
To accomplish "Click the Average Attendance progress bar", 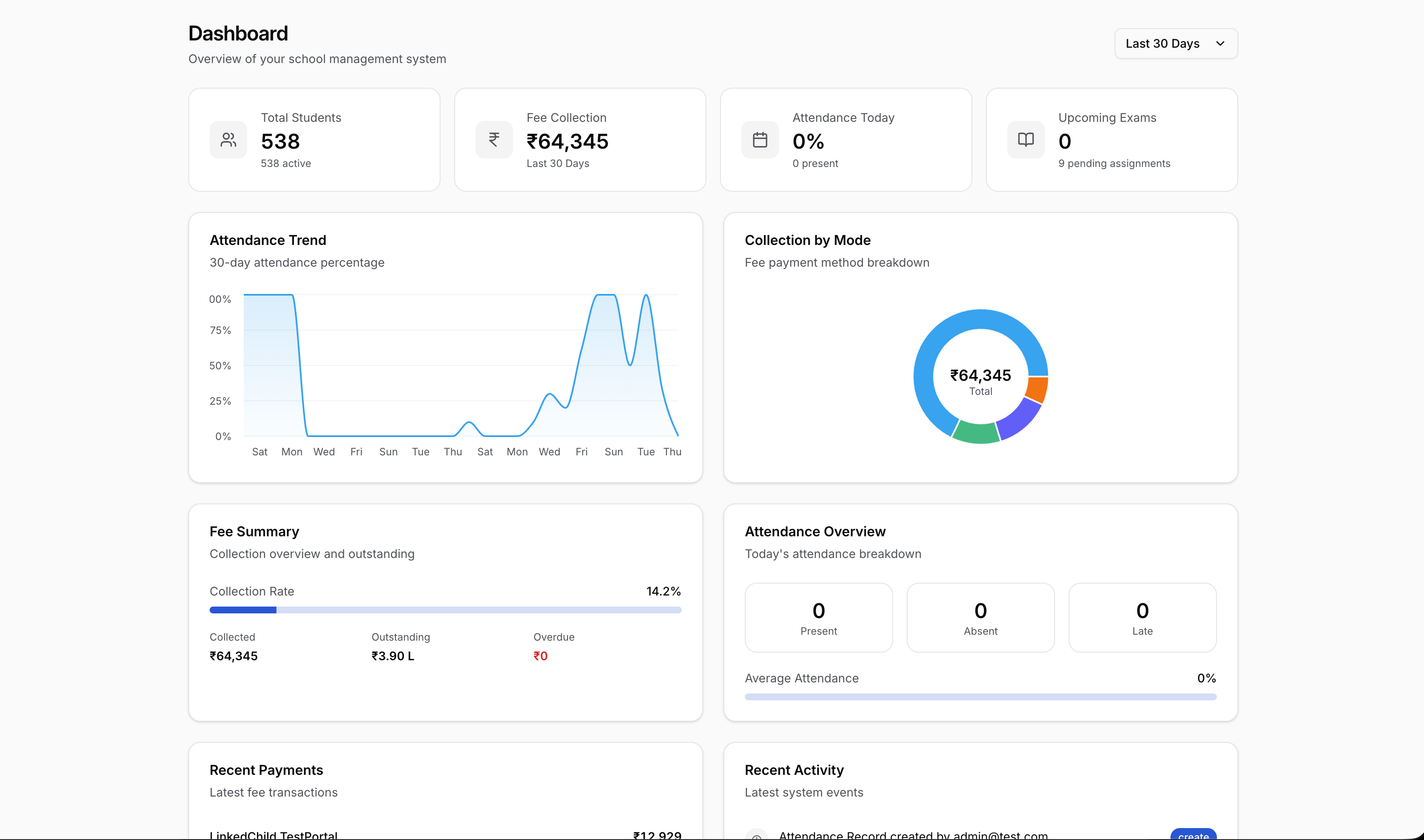I will click(980, 697).
